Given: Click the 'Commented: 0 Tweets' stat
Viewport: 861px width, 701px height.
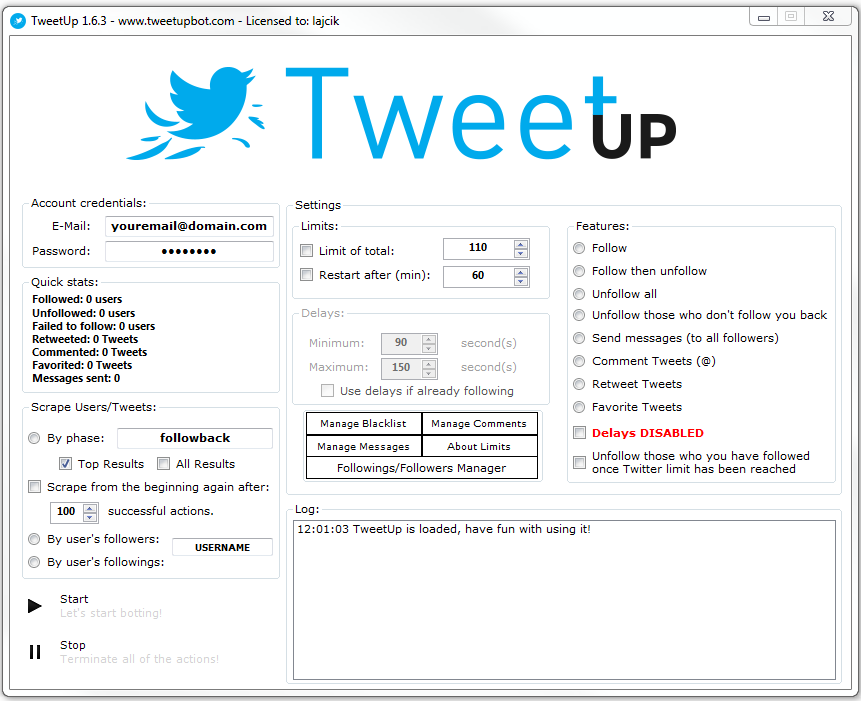Looking at the screenshot, I should pos(90,352).
